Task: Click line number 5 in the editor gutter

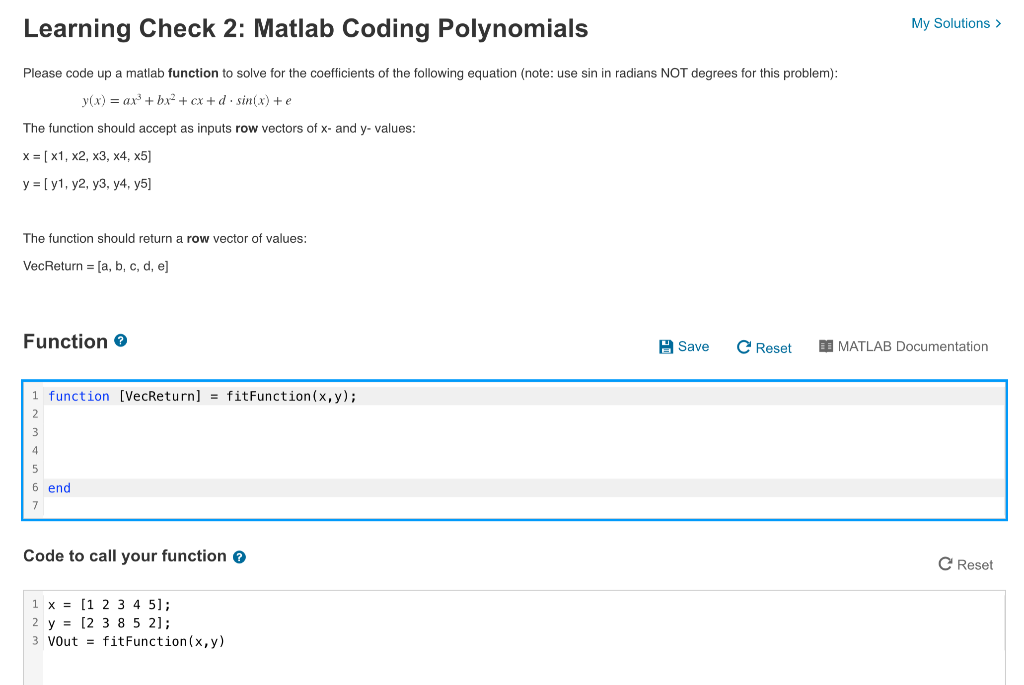Action: coord(35,469)
